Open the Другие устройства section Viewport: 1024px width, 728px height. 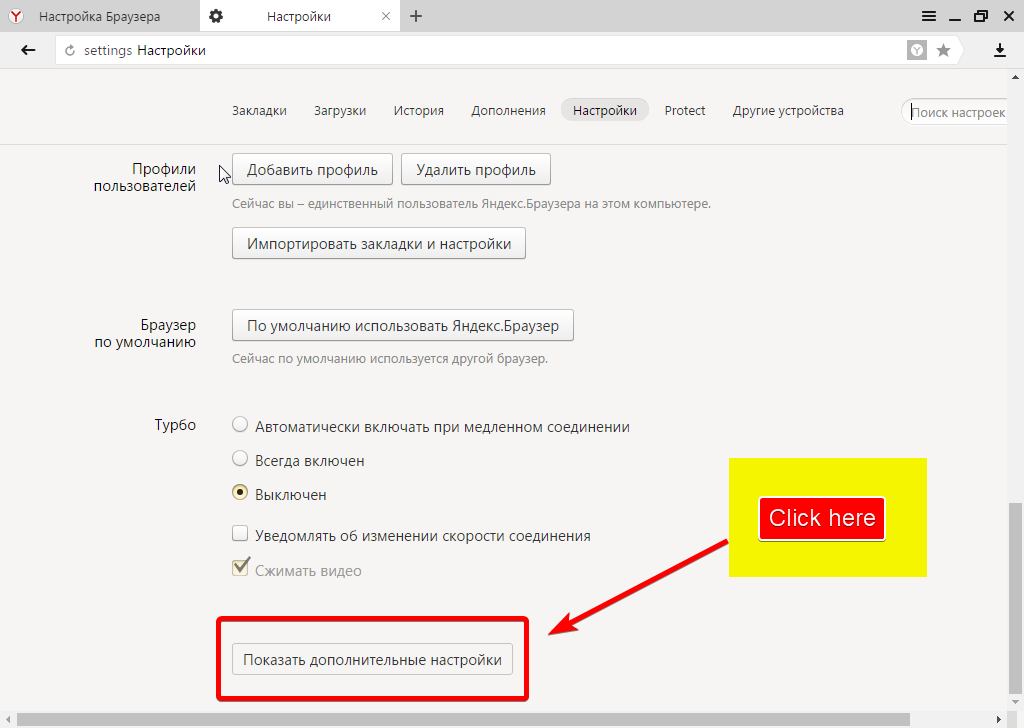[788, 110]
